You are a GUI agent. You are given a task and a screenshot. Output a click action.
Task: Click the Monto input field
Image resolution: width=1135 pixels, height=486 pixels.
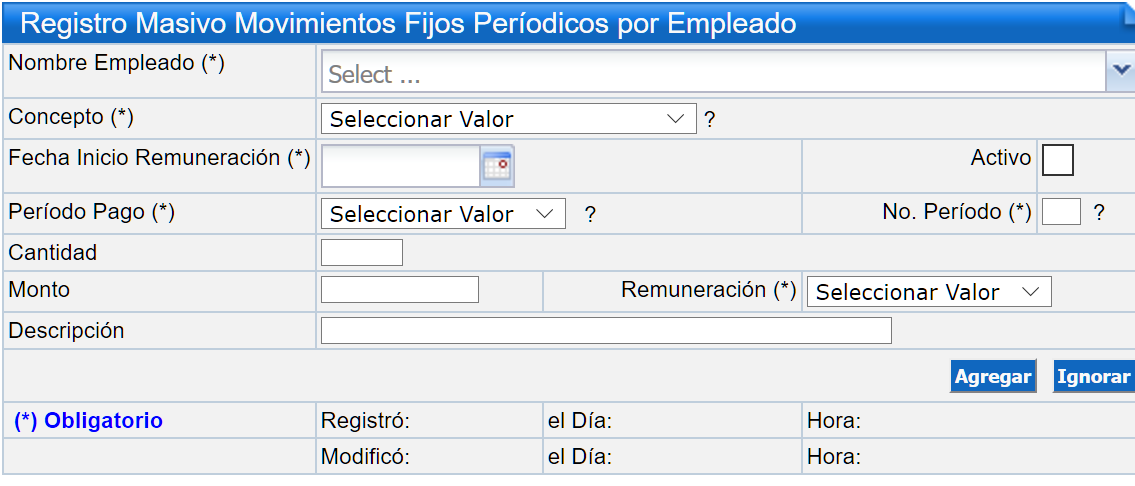[400, 290]
